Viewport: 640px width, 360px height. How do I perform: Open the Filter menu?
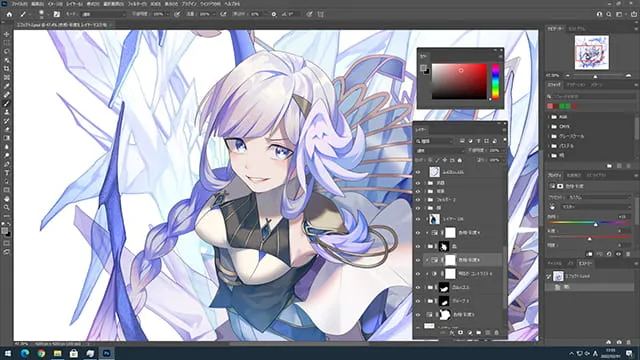click(137, 4)
